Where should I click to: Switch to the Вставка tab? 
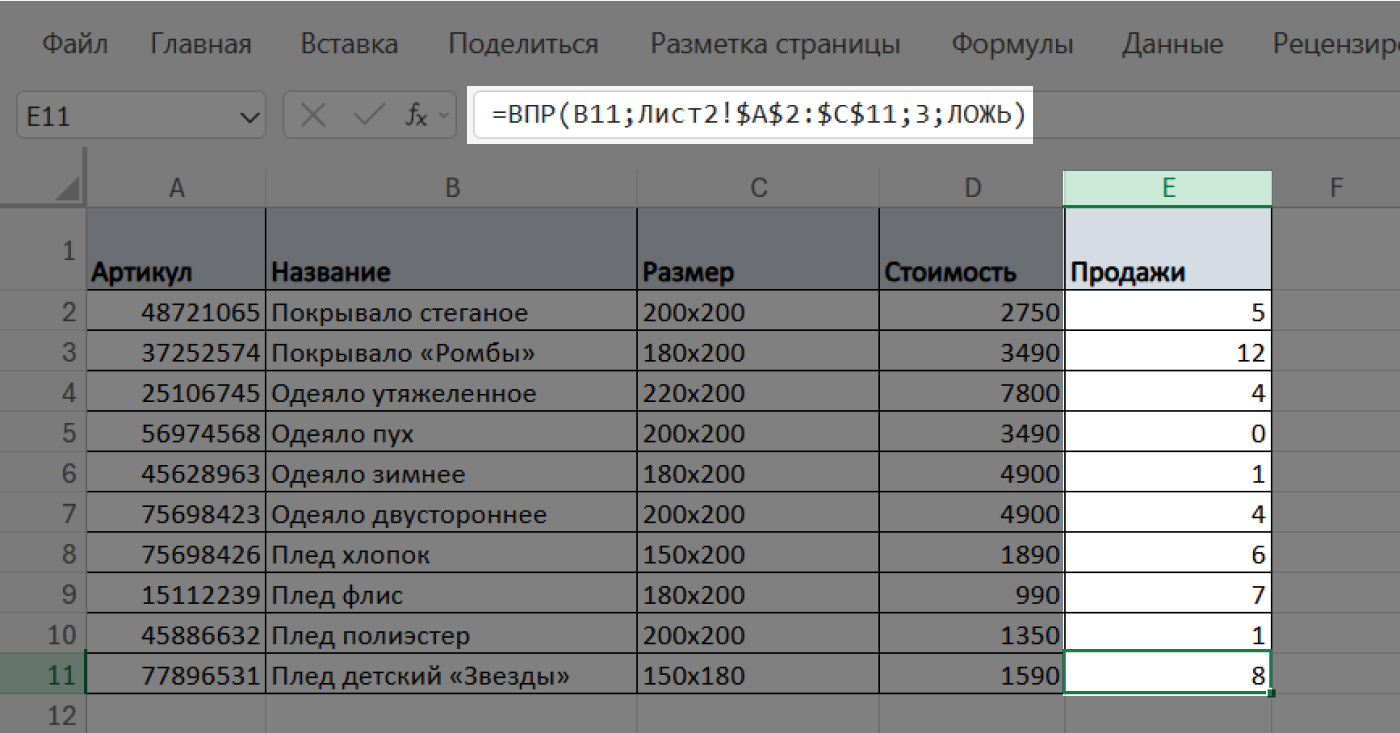348,43
